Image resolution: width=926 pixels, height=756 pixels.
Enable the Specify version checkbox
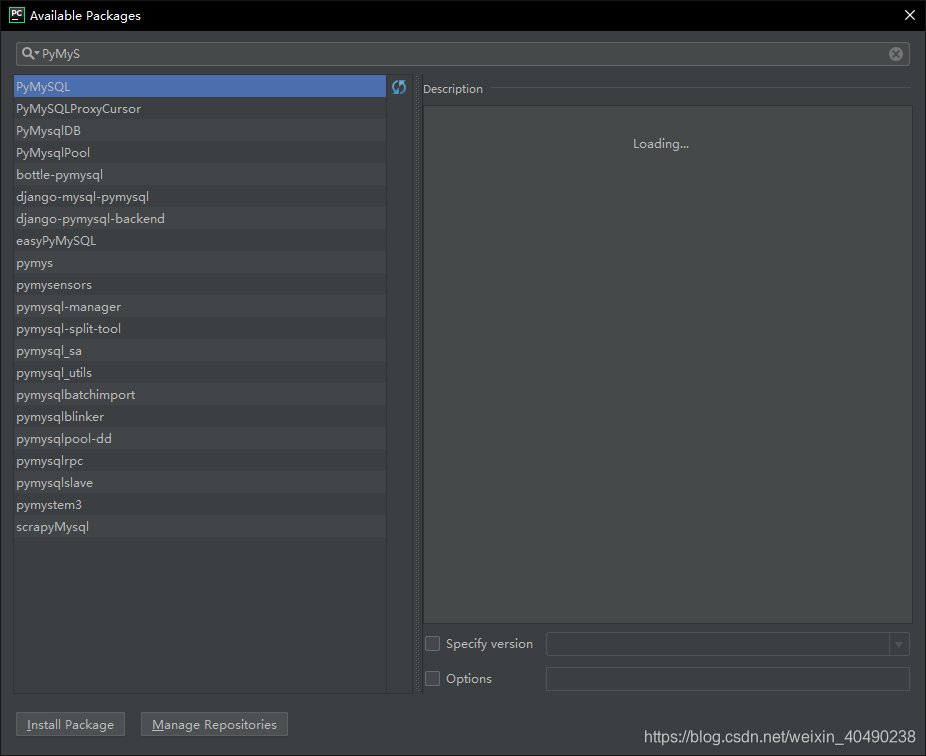point(432,643)
